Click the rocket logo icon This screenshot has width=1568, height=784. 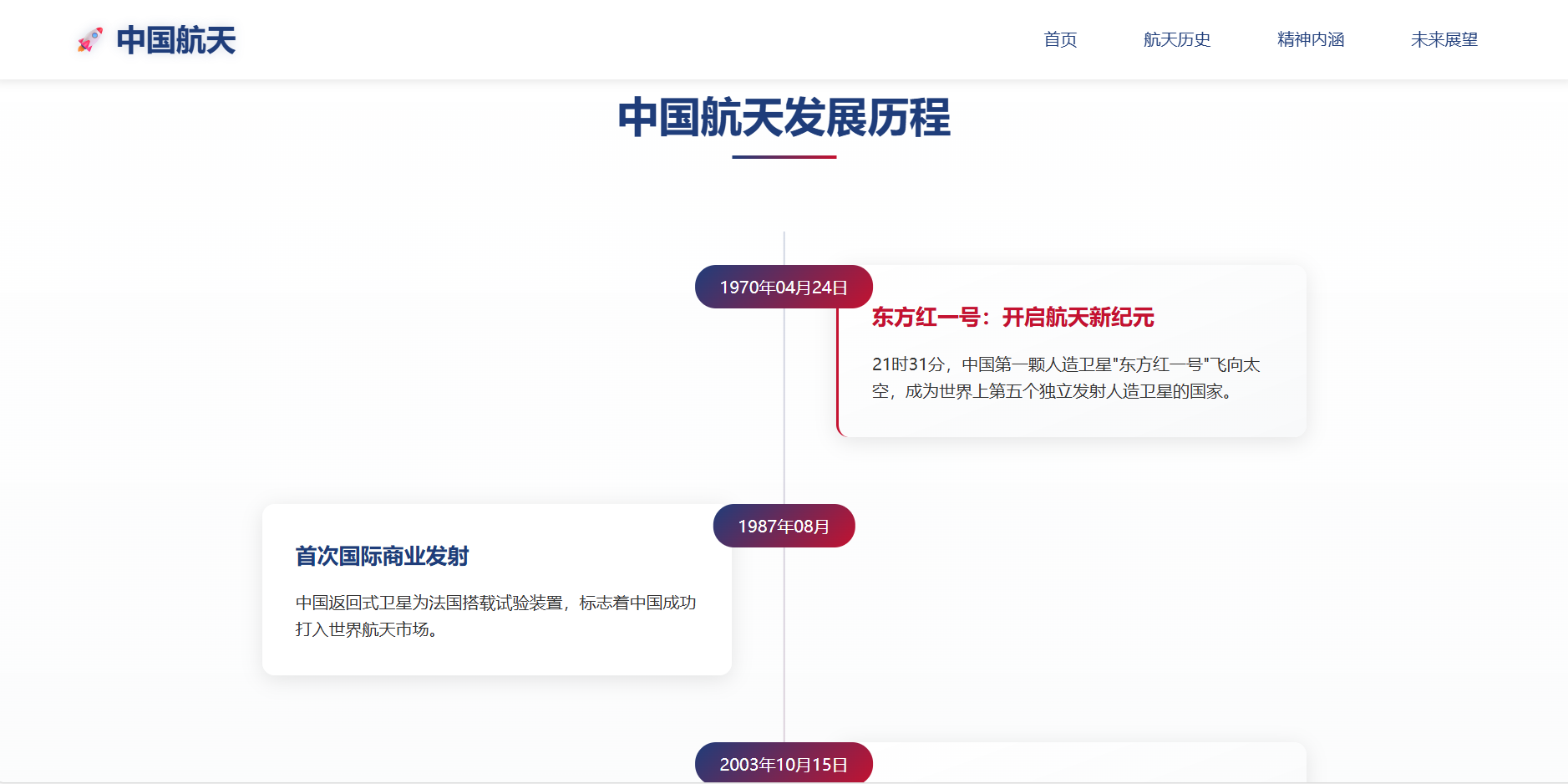pos(90,39)
